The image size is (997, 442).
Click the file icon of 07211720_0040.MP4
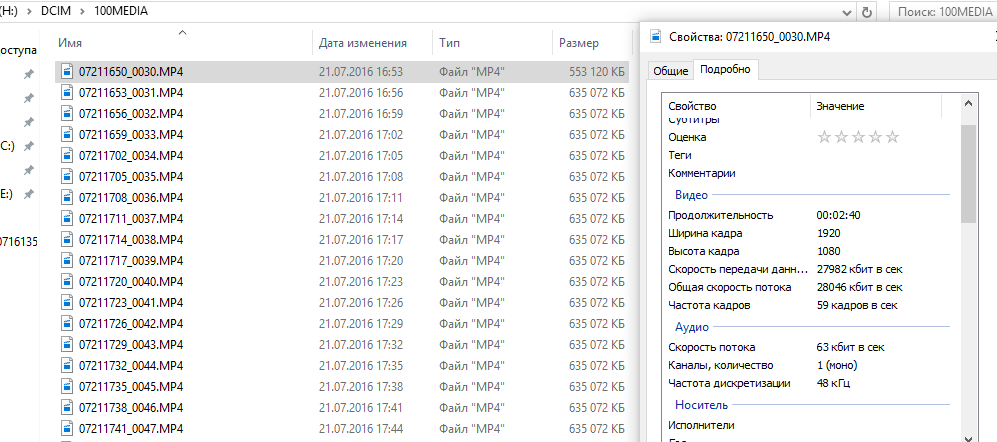pyautogui.click(x=67, y=282)
